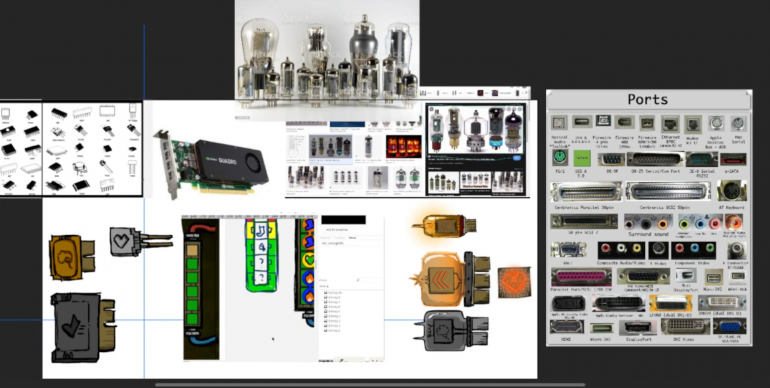Click the Component Video jacks image
Screen dimensions: 770x388
(693, 250)
